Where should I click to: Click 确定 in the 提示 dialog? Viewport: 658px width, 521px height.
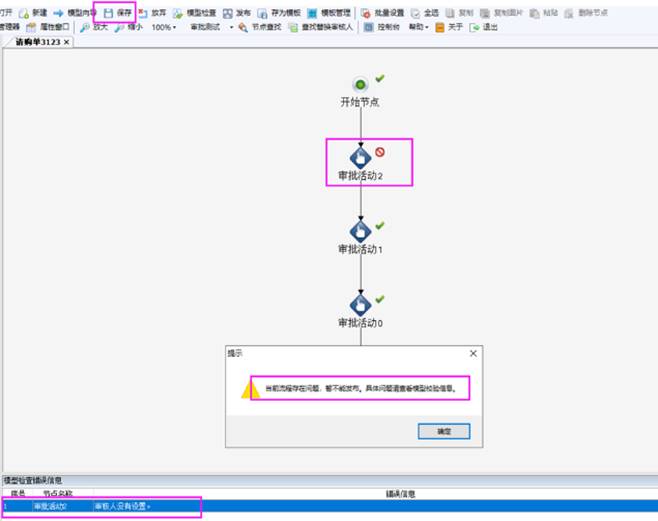coord(443,431)
